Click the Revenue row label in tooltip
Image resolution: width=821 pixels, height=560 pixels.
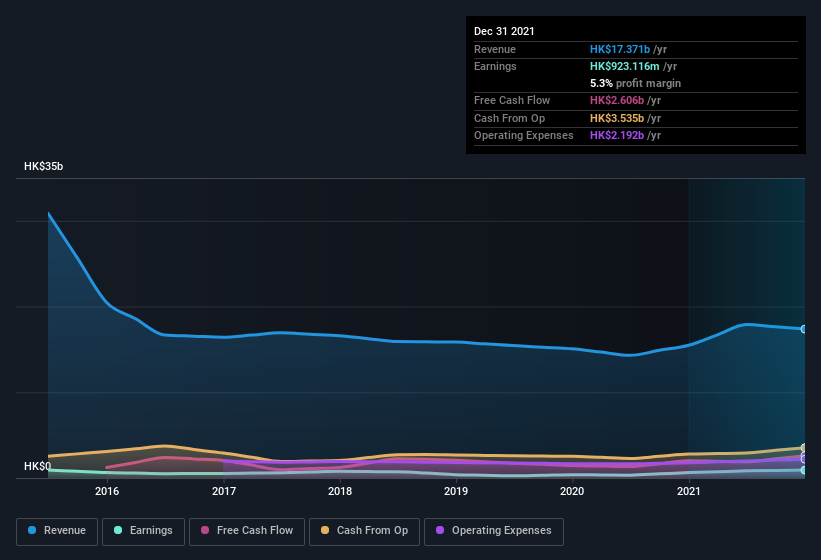point(495,49)
